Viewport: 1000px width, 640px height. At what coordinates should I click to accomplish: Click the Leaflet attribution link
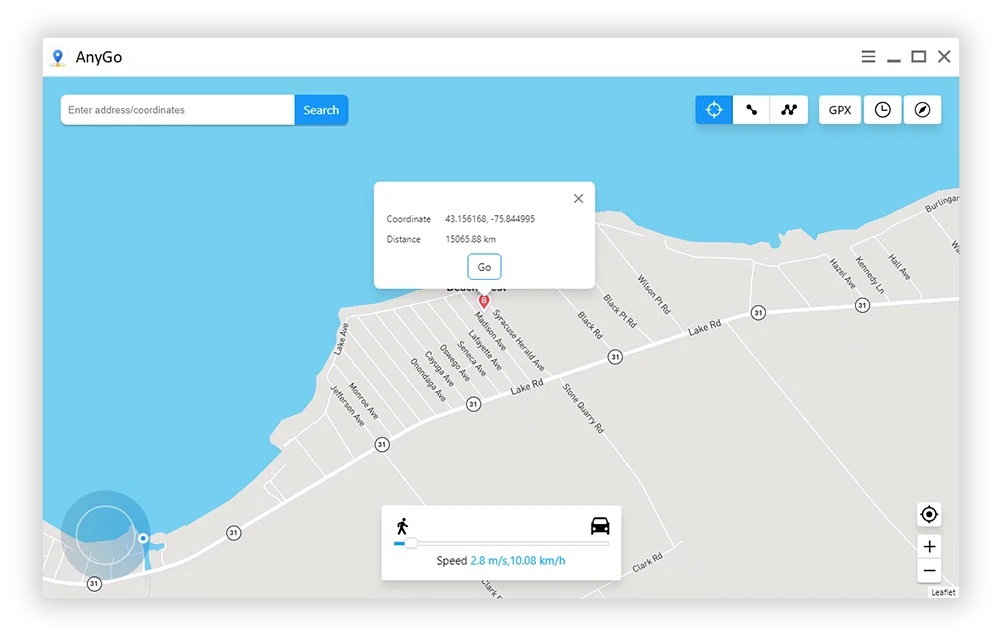(943, 592)
